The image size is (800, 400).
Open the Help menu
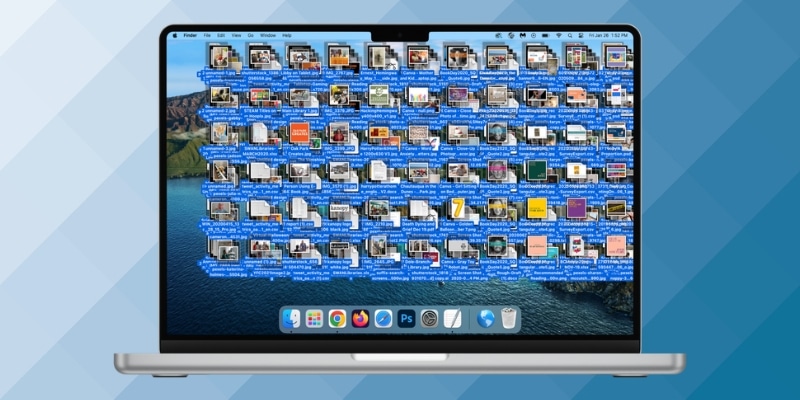(x=287, y=36)
